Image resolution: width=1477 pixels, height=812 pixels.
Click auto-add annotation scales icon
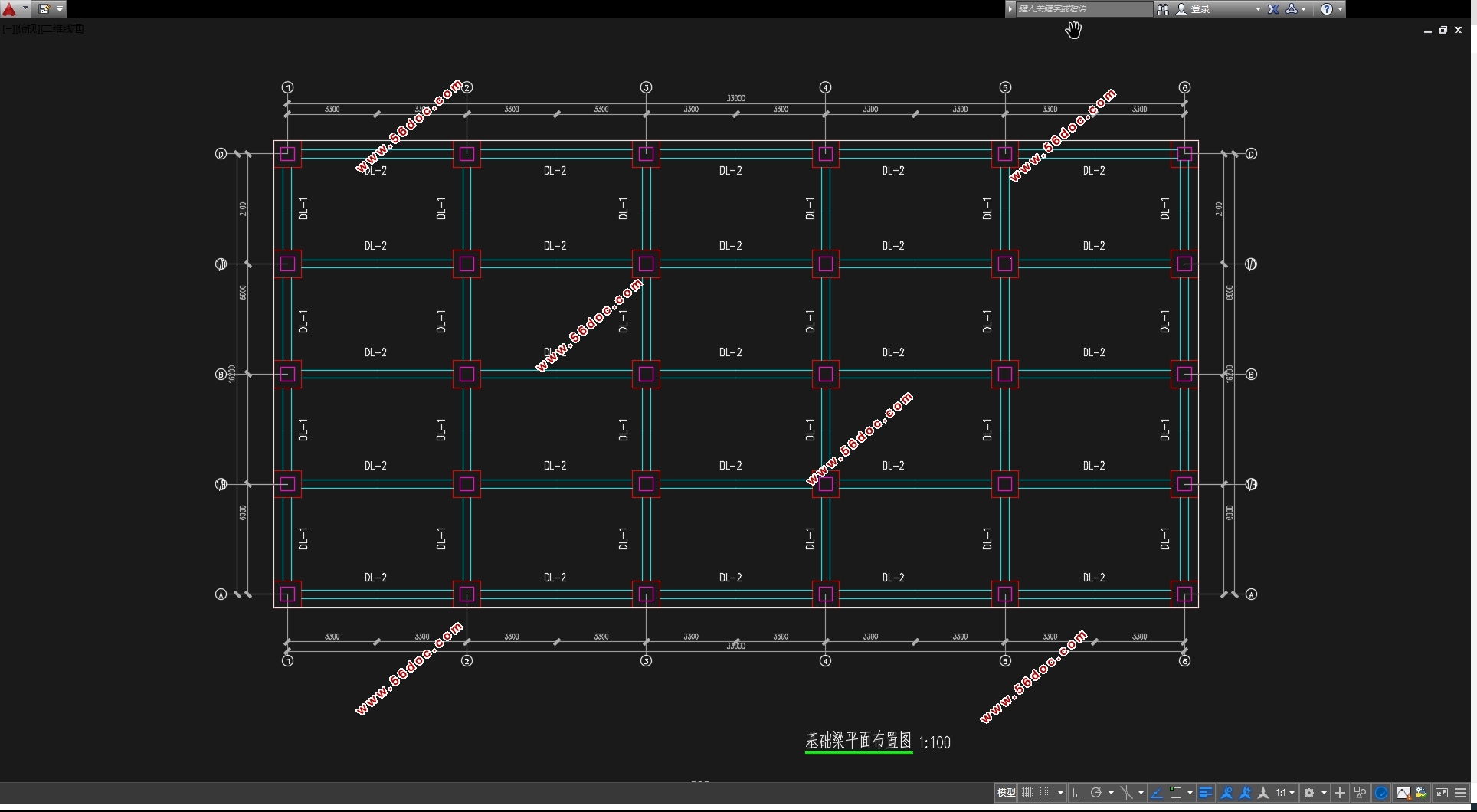[1245, 793]
